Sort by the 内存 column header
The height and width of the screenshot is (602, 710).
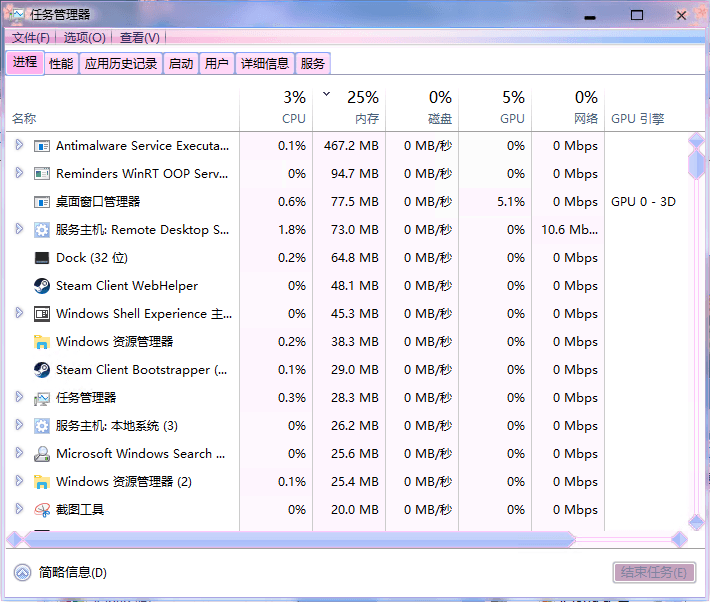[x=349, y=108]
